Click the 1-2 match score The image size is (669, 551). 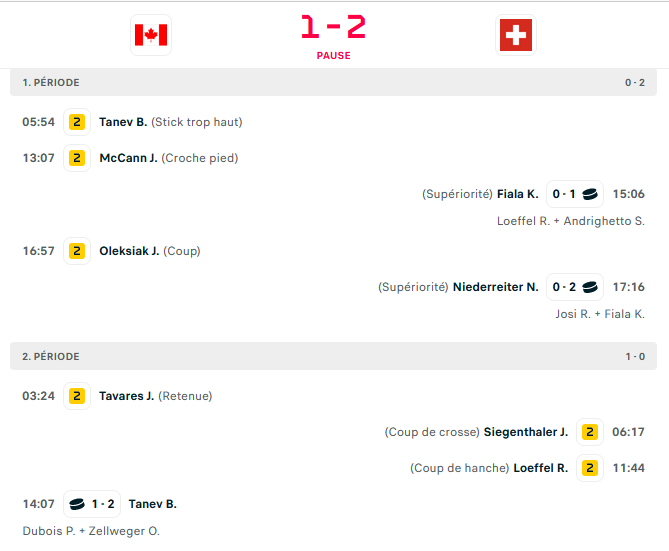click(334, 27)
